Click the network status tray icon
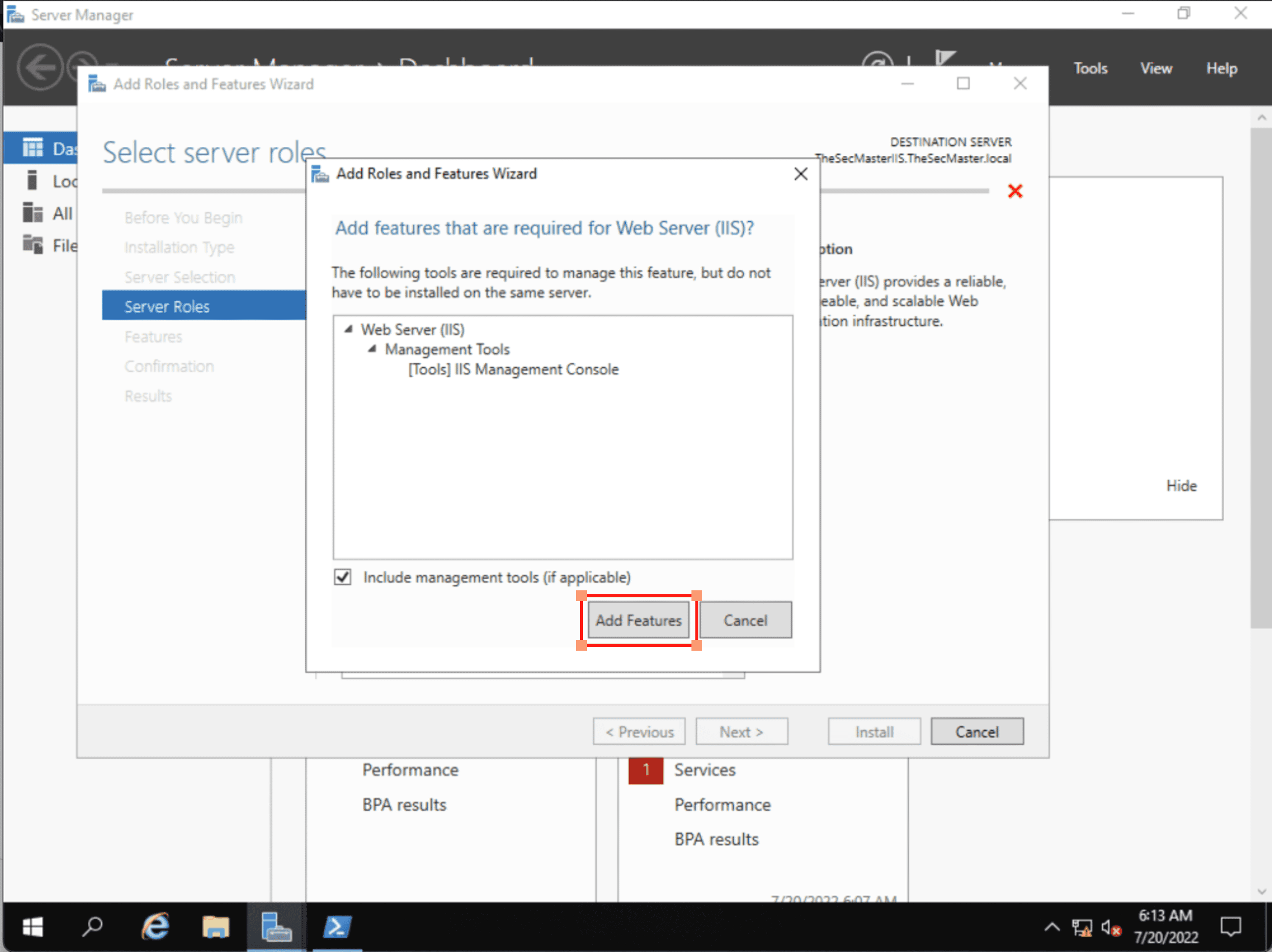The width and height of the screenshot is (1272, 952). coord(1082,928)
